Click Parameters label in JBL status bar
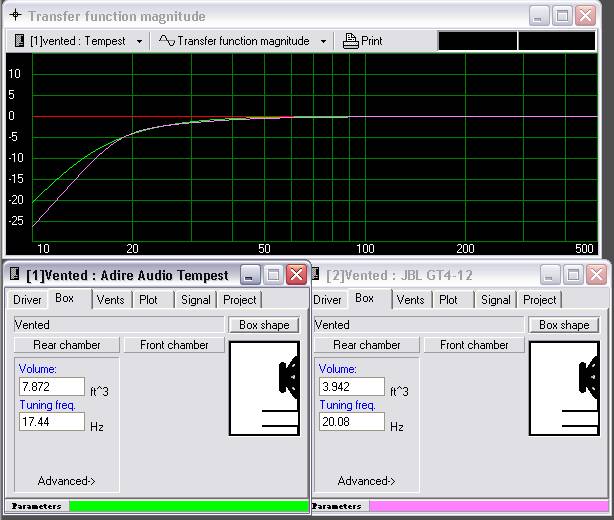 (337, 506)
